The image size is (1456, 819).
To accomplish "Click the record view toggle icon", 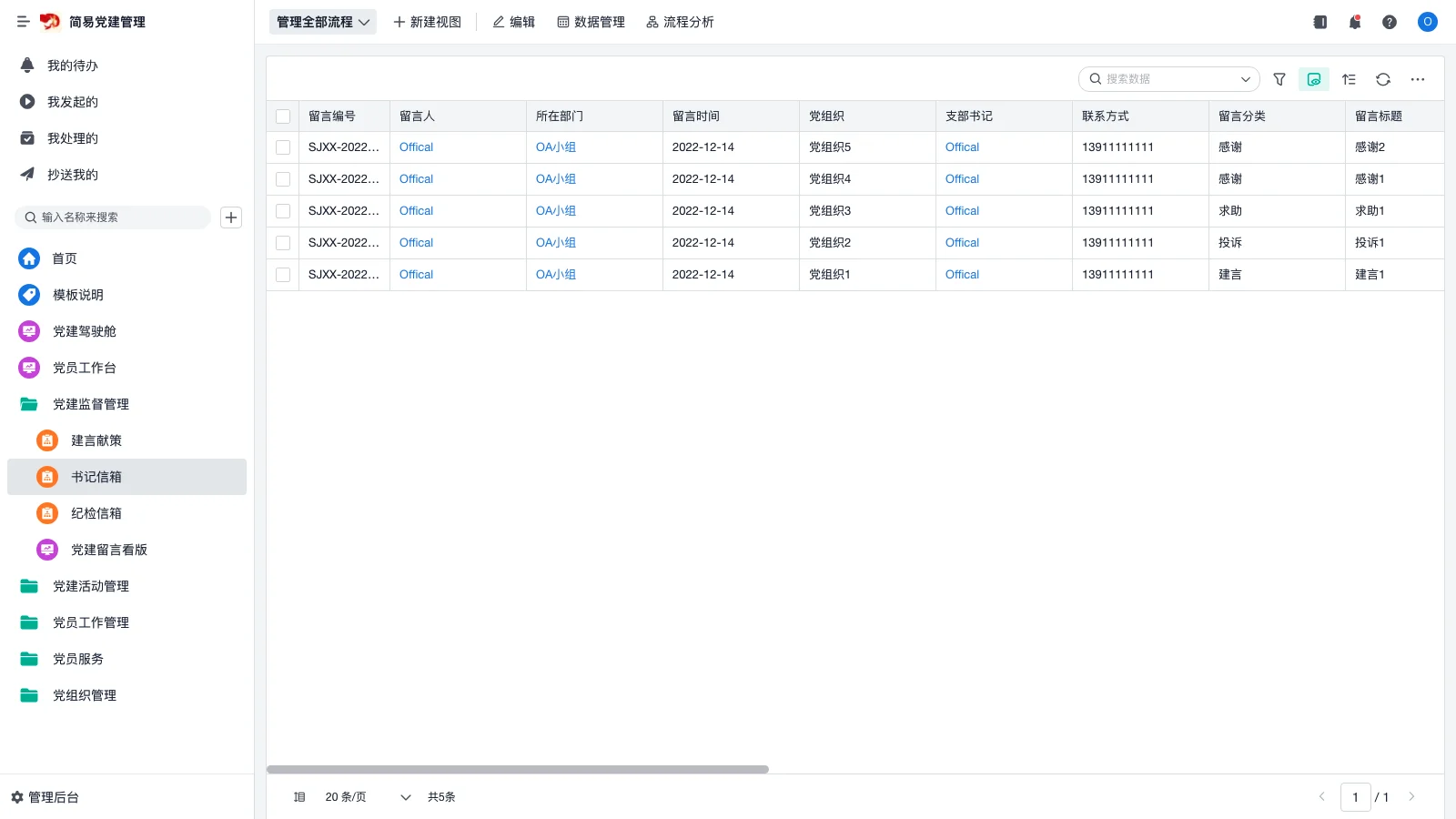I will click(1313, 79).
